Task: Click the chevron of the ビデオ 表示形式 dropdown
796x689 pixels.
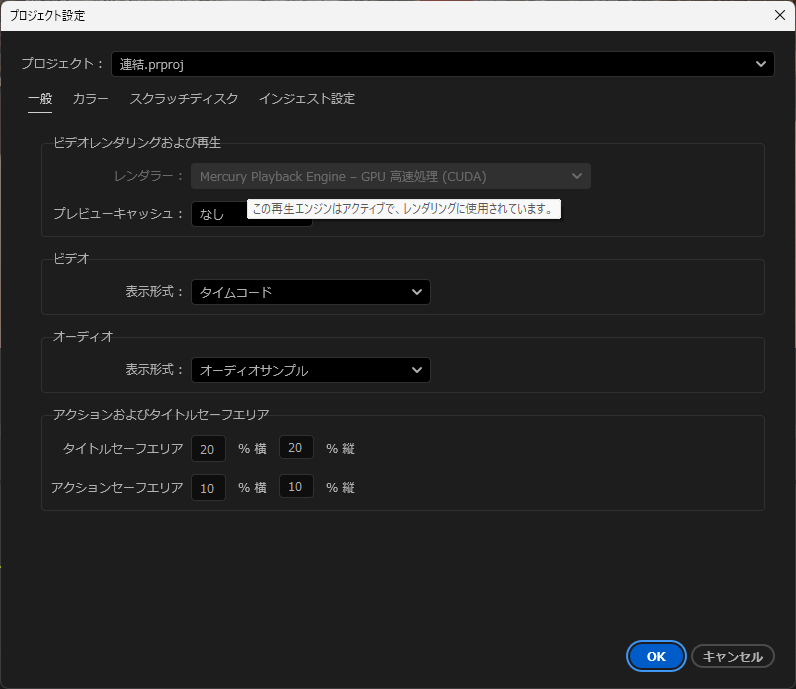Action: (417, 292)
